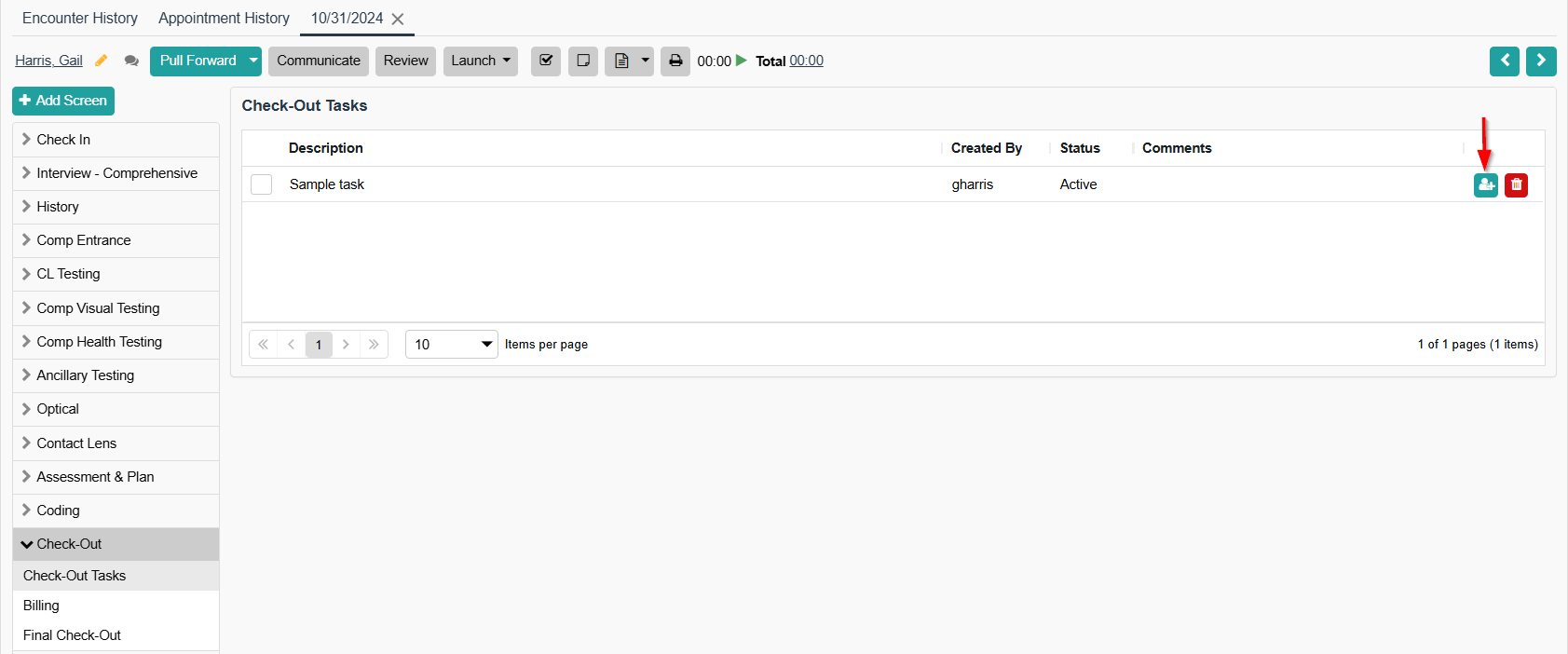Click the pencil edit icon beside Harris, Gail
Screen dimensions: 1568x654
pyautogui.click(x=102, y=61)
